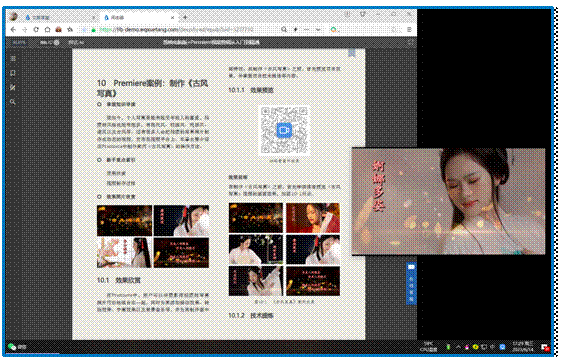Go to the browser Home page icon
This screenshot has width=564, height=363.
pos(47,30)
